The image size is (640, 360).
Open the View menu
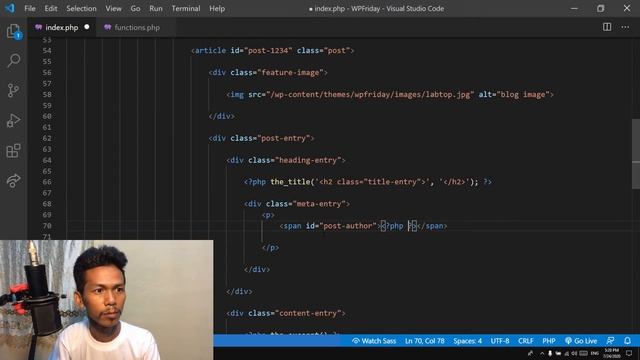click(113, 8)
